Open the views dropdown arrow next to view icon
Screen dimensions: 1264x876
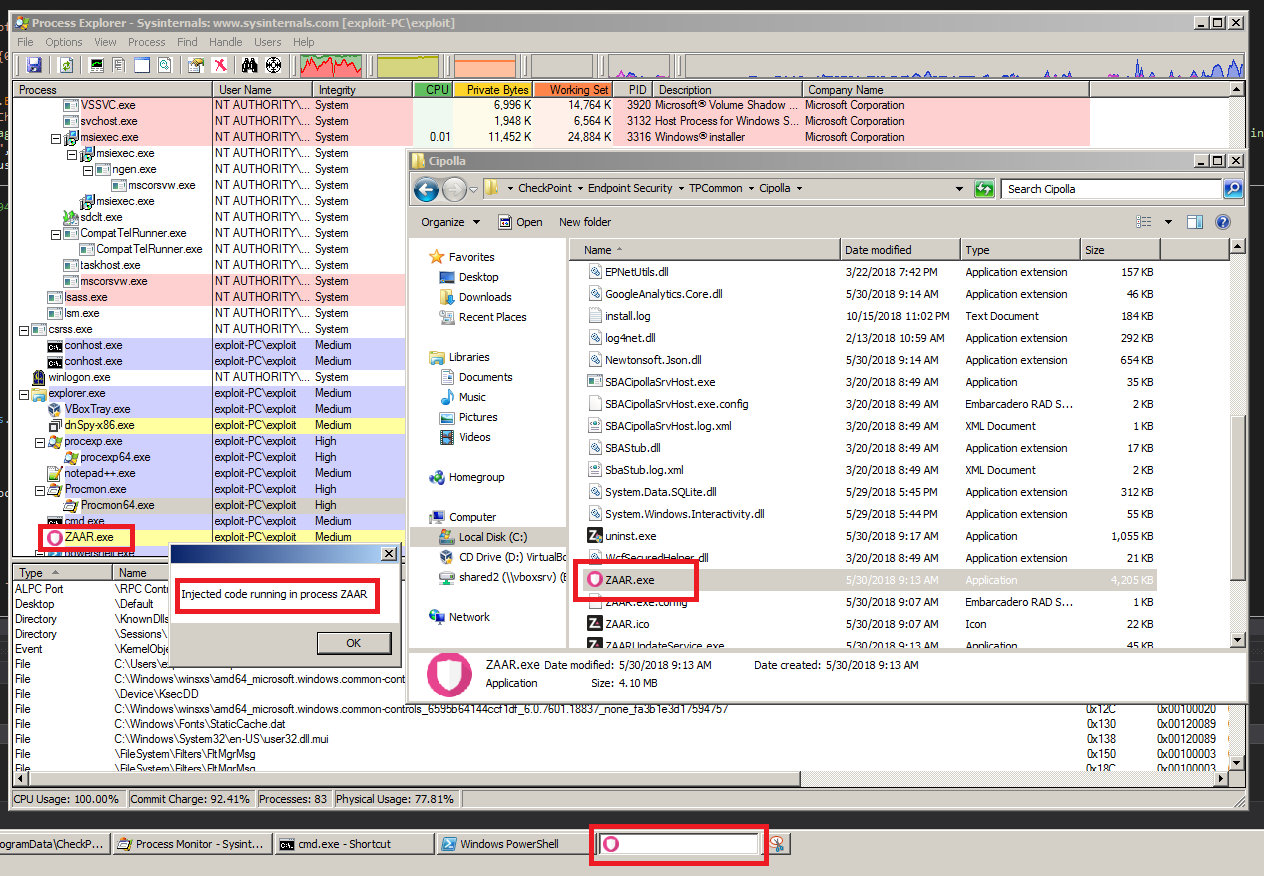[1168, 222]
